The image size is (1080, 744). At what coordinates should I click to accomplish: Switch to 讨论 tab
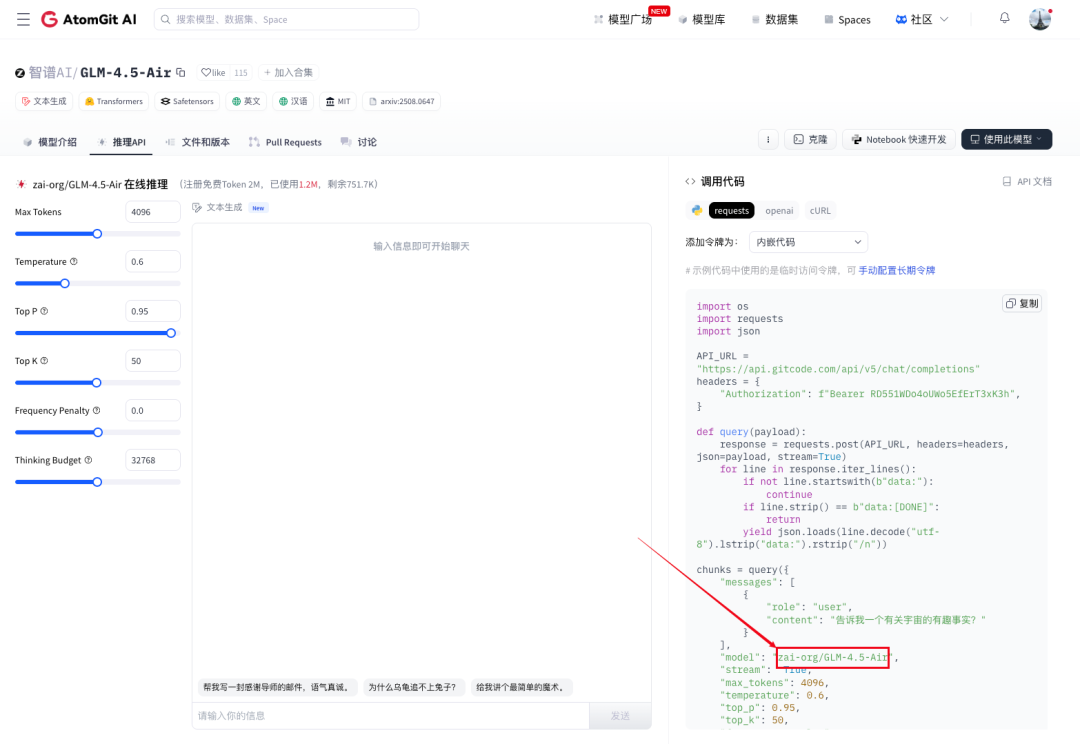click(359, 142)
